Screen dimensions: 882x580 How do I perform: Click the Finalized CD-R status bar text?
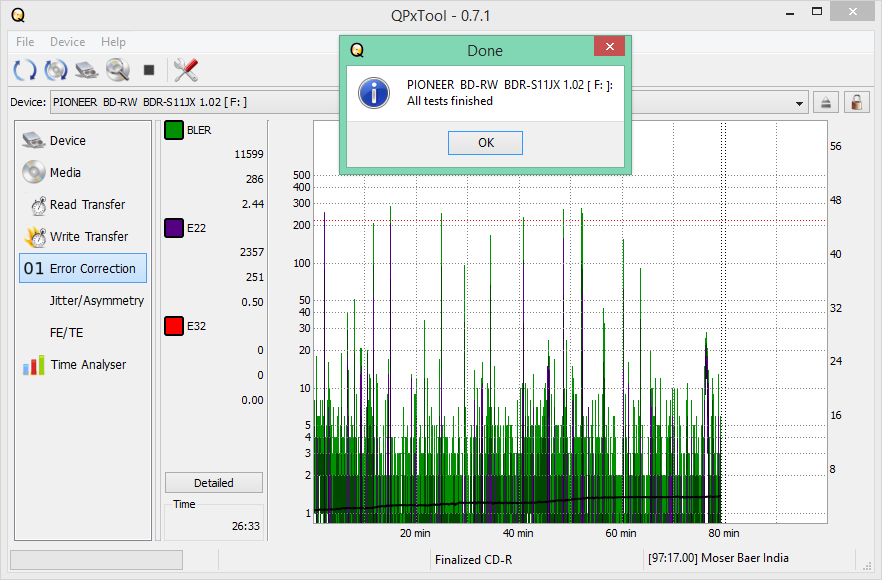click(473, 560)
